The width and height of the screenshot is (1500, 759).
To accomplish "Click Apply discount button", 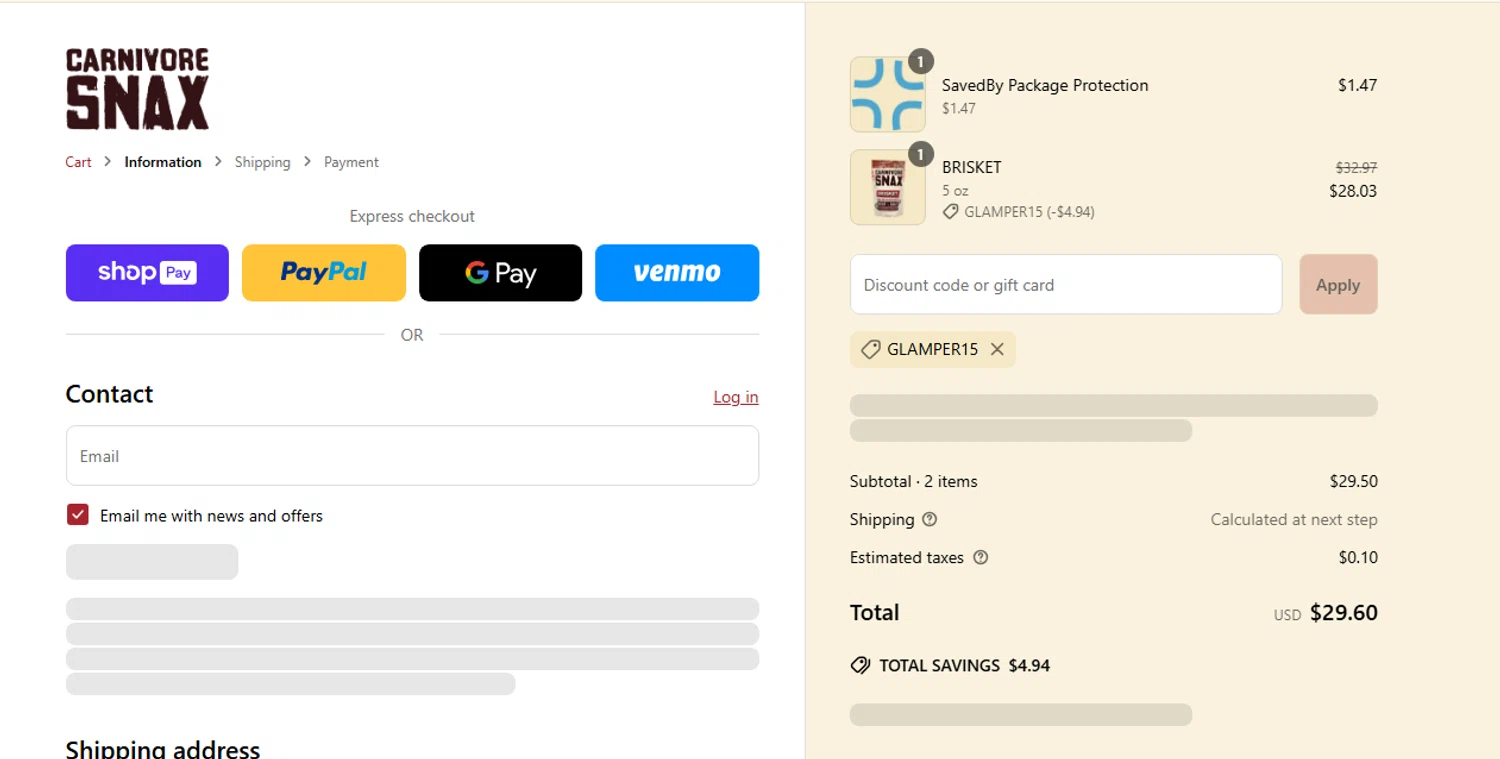I will (x=1338, y=284).
